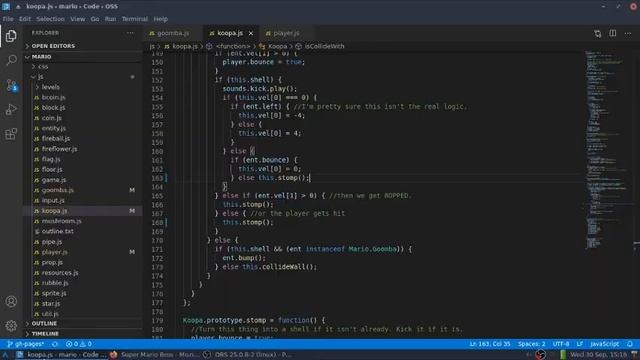
Task: Open the Terminal menu
Action: coord(135,19)
